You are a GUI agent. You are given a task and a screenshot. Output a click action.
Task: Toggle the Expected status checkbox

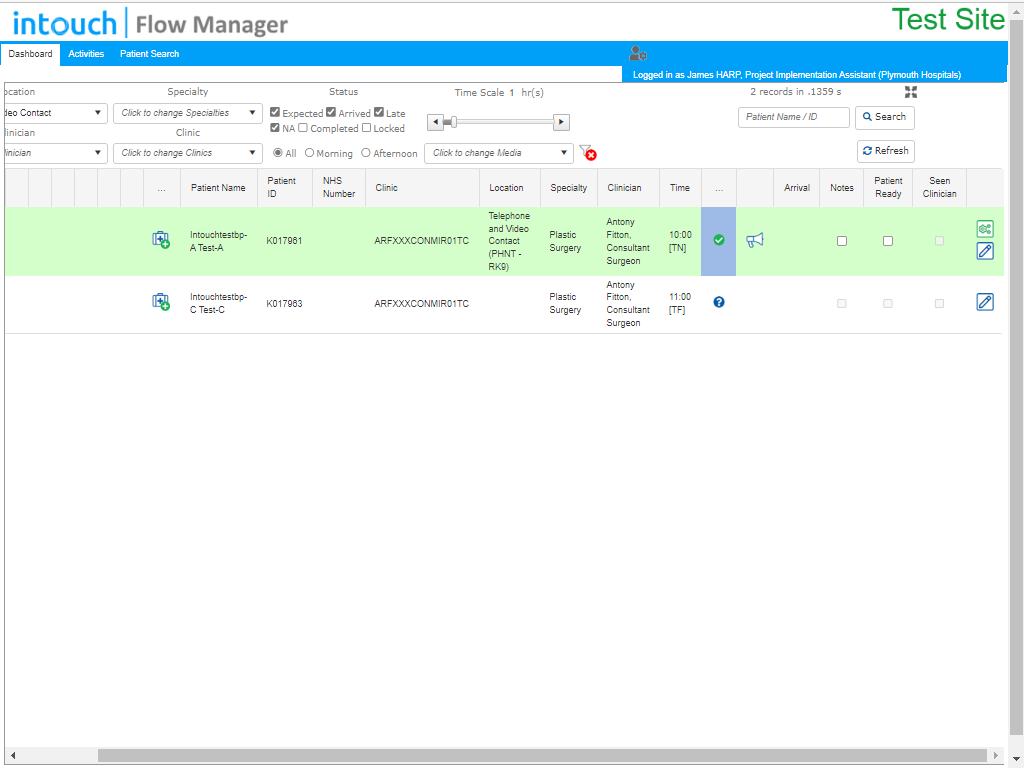pyautogui.click(x=275, y=112)
